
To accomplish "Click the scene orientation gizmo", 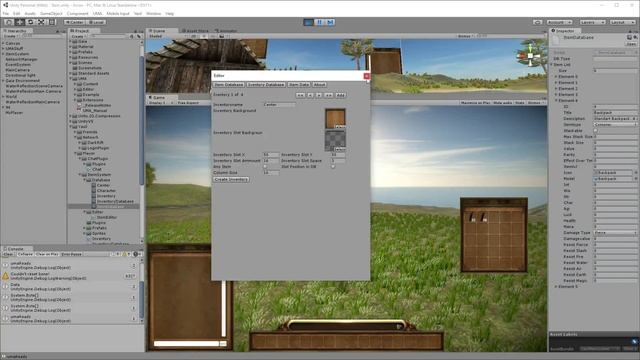I will point(530,56).
